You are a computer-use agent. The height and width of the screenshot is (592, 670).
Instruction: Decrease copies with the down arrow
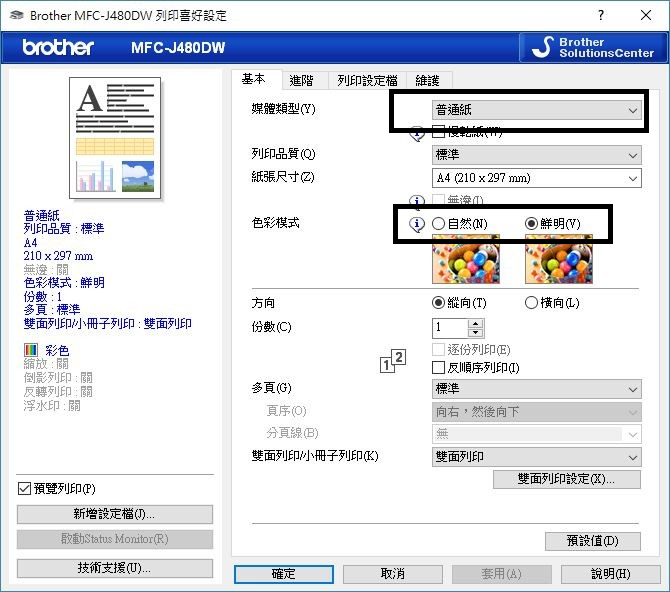tap(476, 333)
